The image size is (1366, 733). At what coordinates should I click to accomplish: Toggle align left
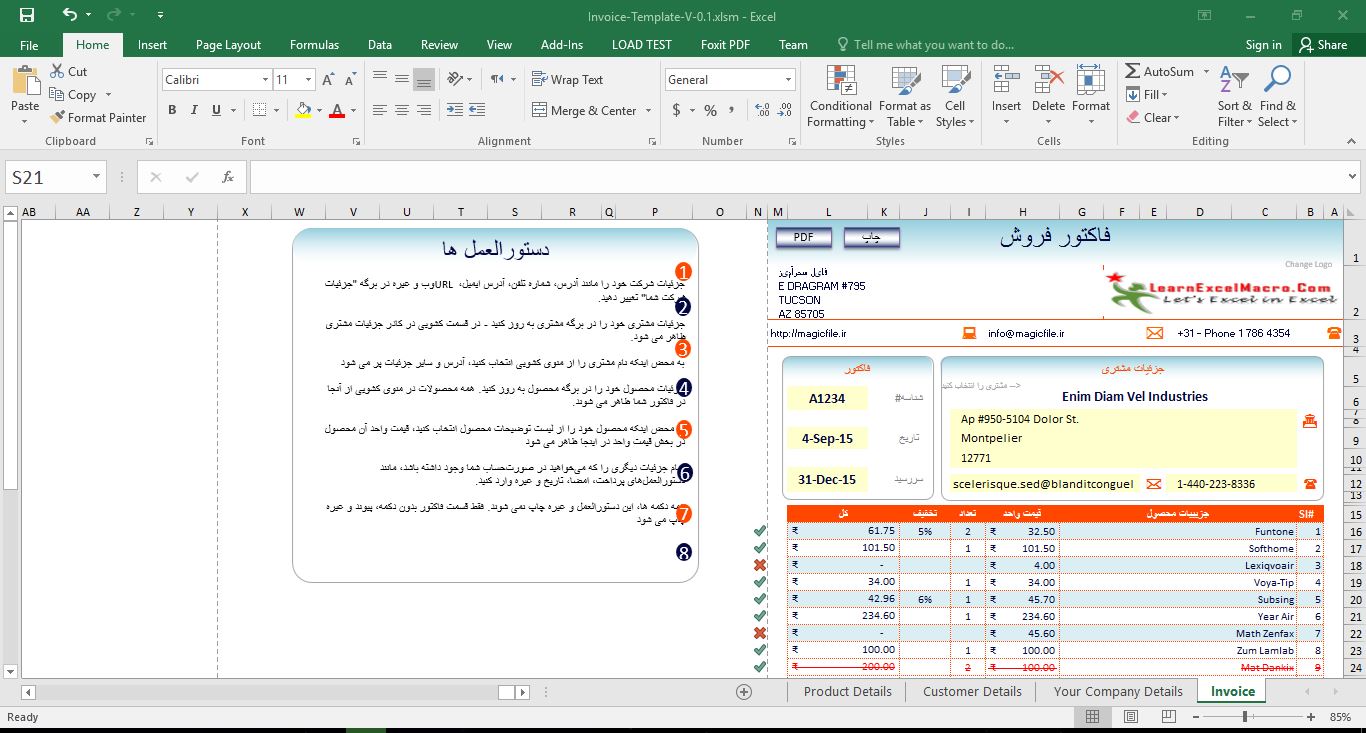pos(379,110)
